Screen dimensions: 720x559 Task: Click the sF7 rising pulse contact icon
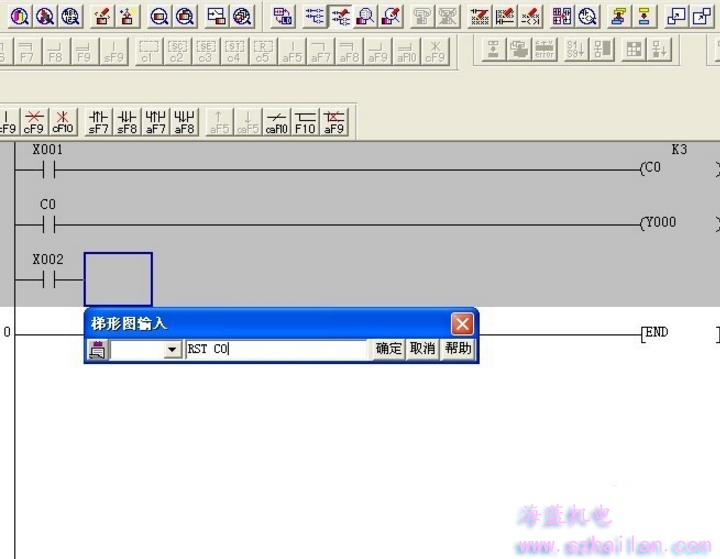tap(98, 121)
